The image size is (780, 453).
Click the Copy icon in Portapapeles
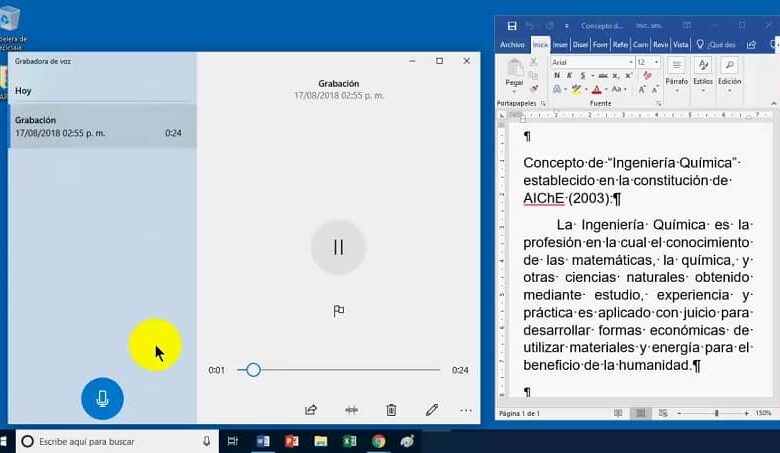pyautogui.click(x=534, y=76)
